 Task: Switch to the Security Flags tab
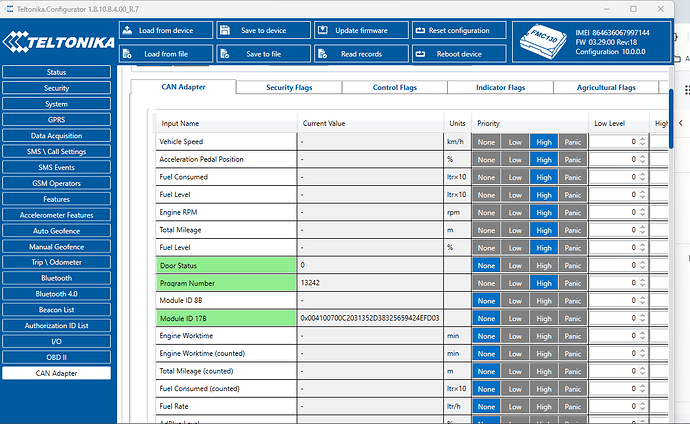pyautogui.click(x=293, y=87)
